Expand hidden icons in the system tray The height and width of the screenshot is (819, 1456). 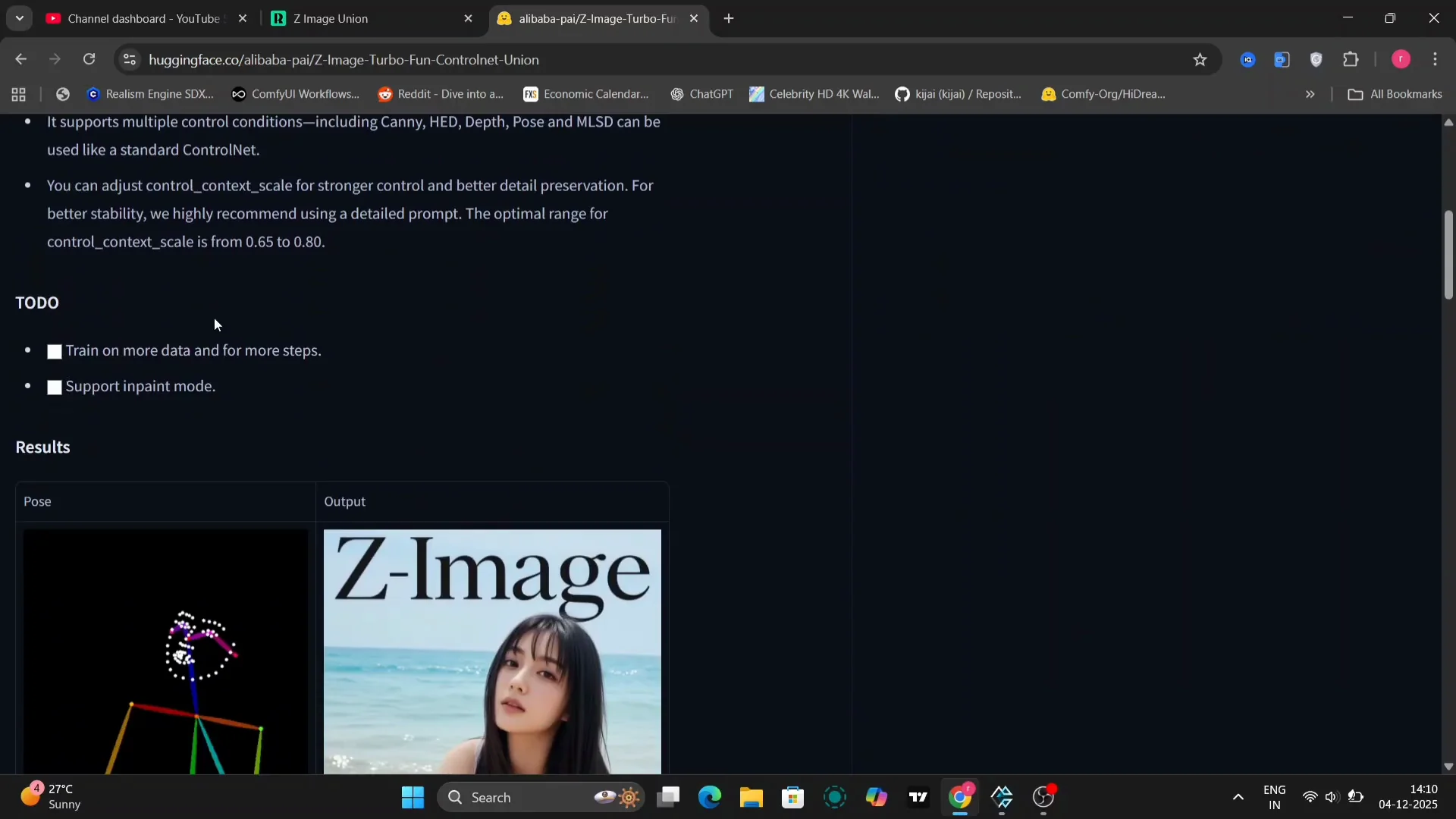[1238, 798]
